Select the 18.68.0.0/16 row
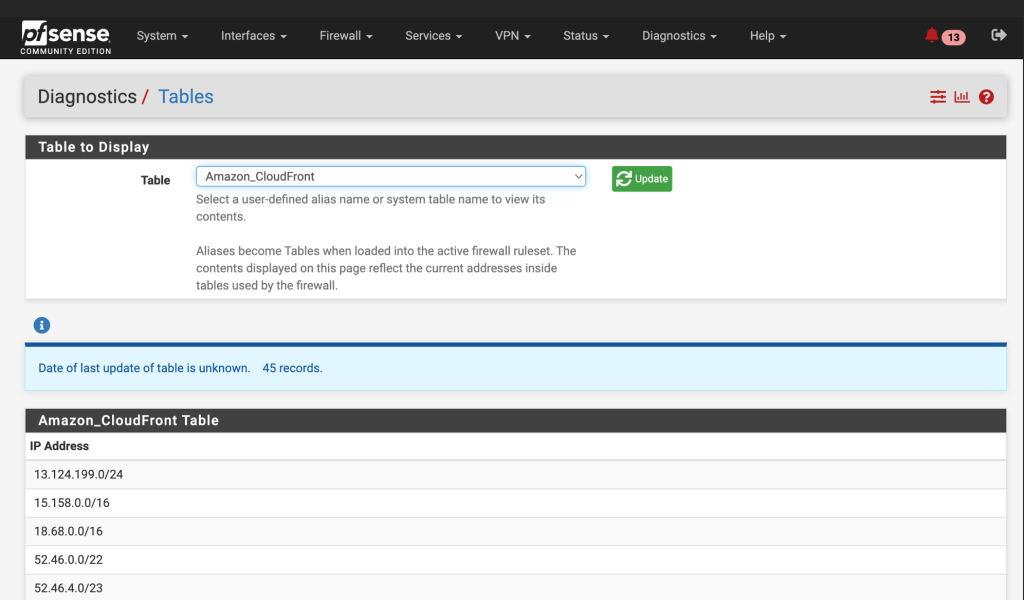The height and width of the screenshot is (600, 1024). (x=516, y=531)
